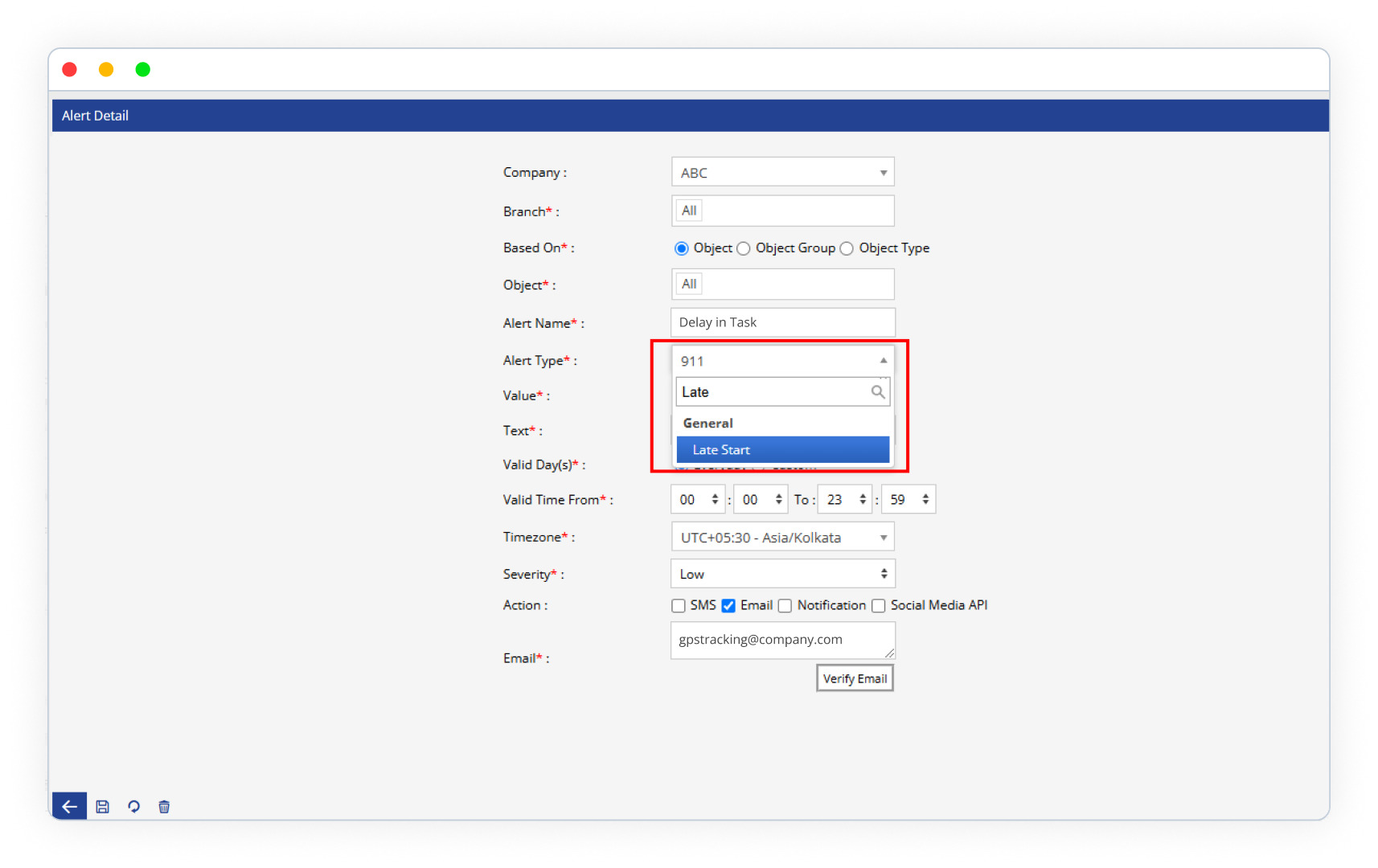
Task: Enable the Notification checkbox
Action: click(x=785, y=606)
